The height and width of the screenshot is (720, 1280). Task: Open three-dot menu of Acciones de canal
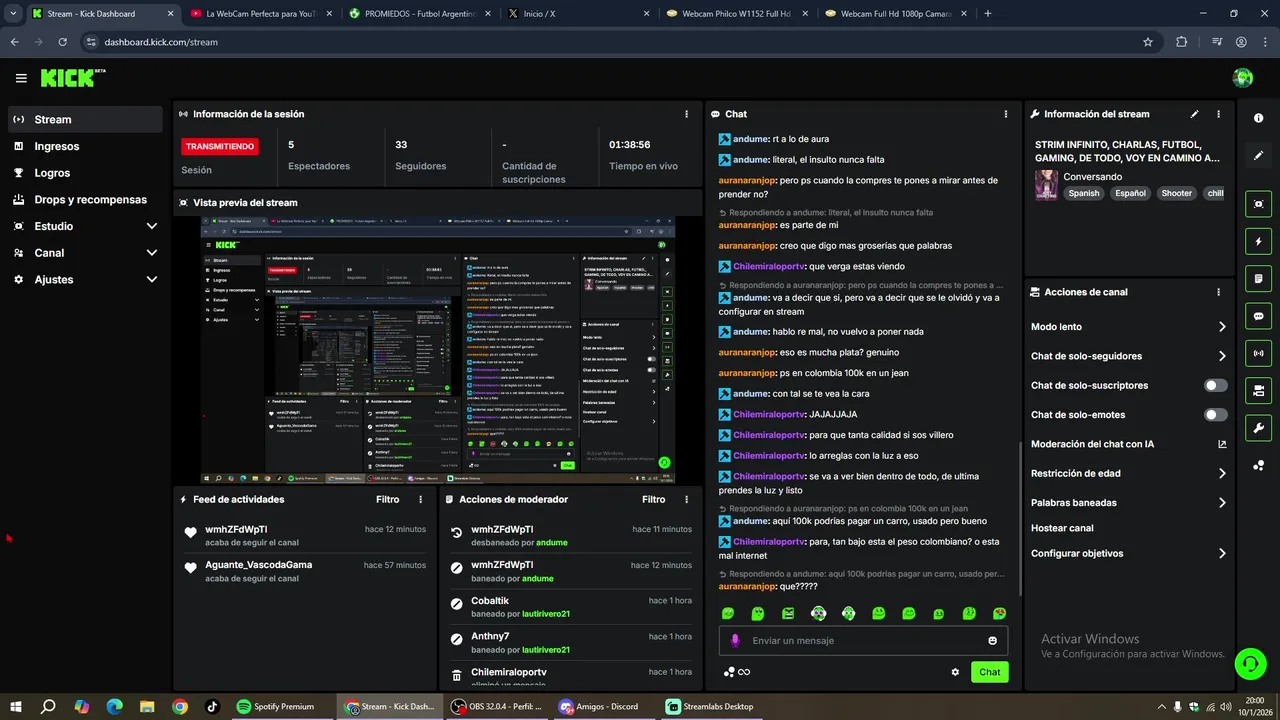tap(1218, 292)
